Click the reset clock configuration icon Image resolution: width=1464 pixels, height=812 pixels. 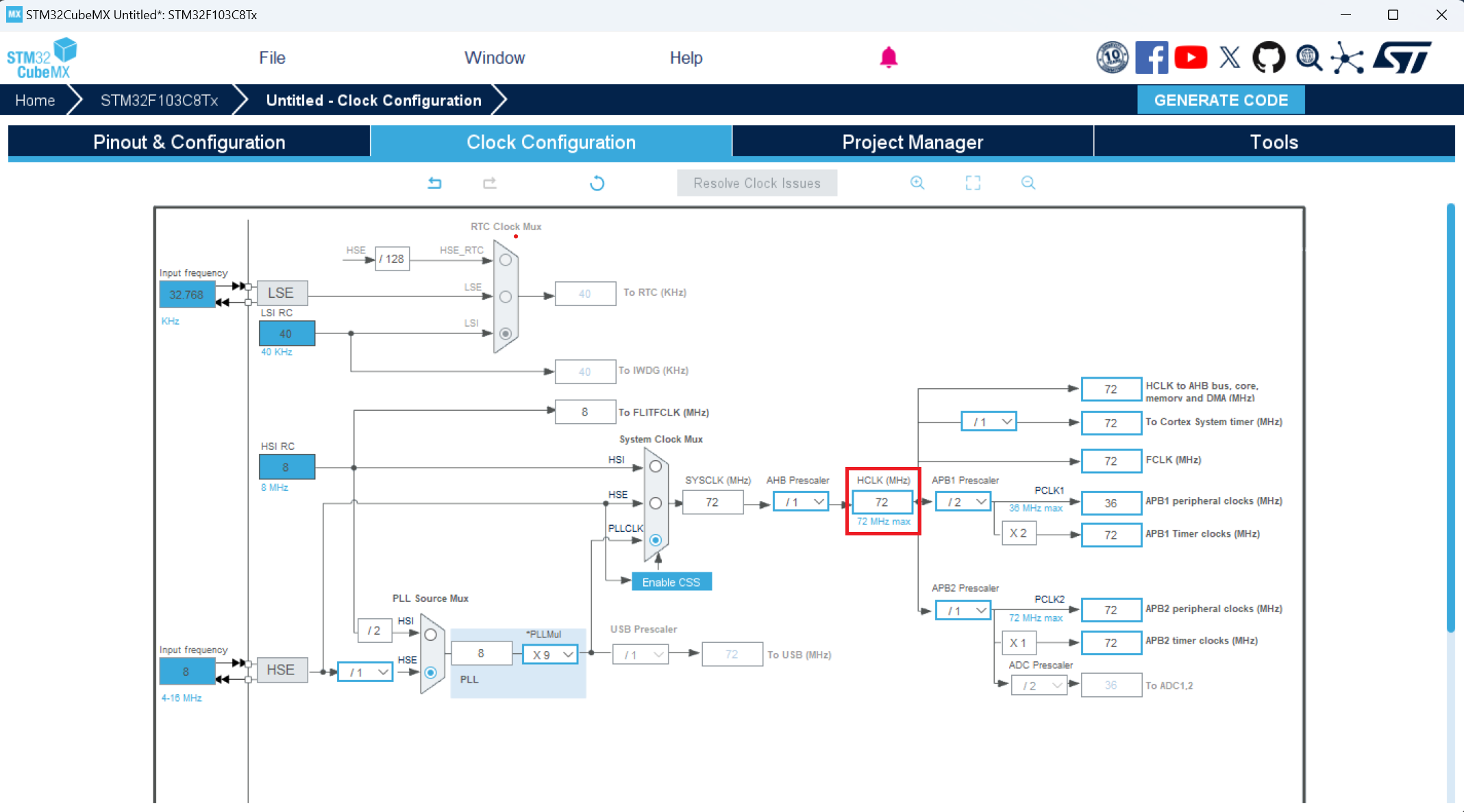tap(597, 183)
